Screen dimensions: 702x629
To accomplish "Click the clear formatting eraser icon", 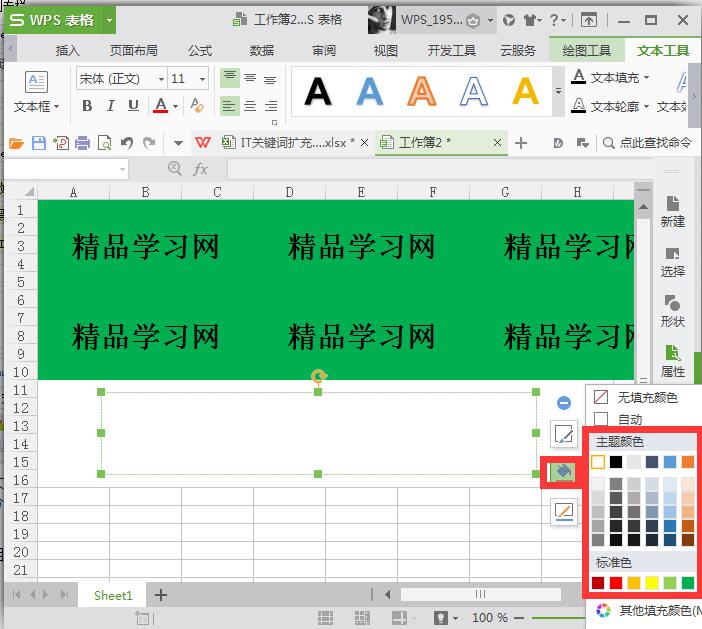I will (197, 106).
